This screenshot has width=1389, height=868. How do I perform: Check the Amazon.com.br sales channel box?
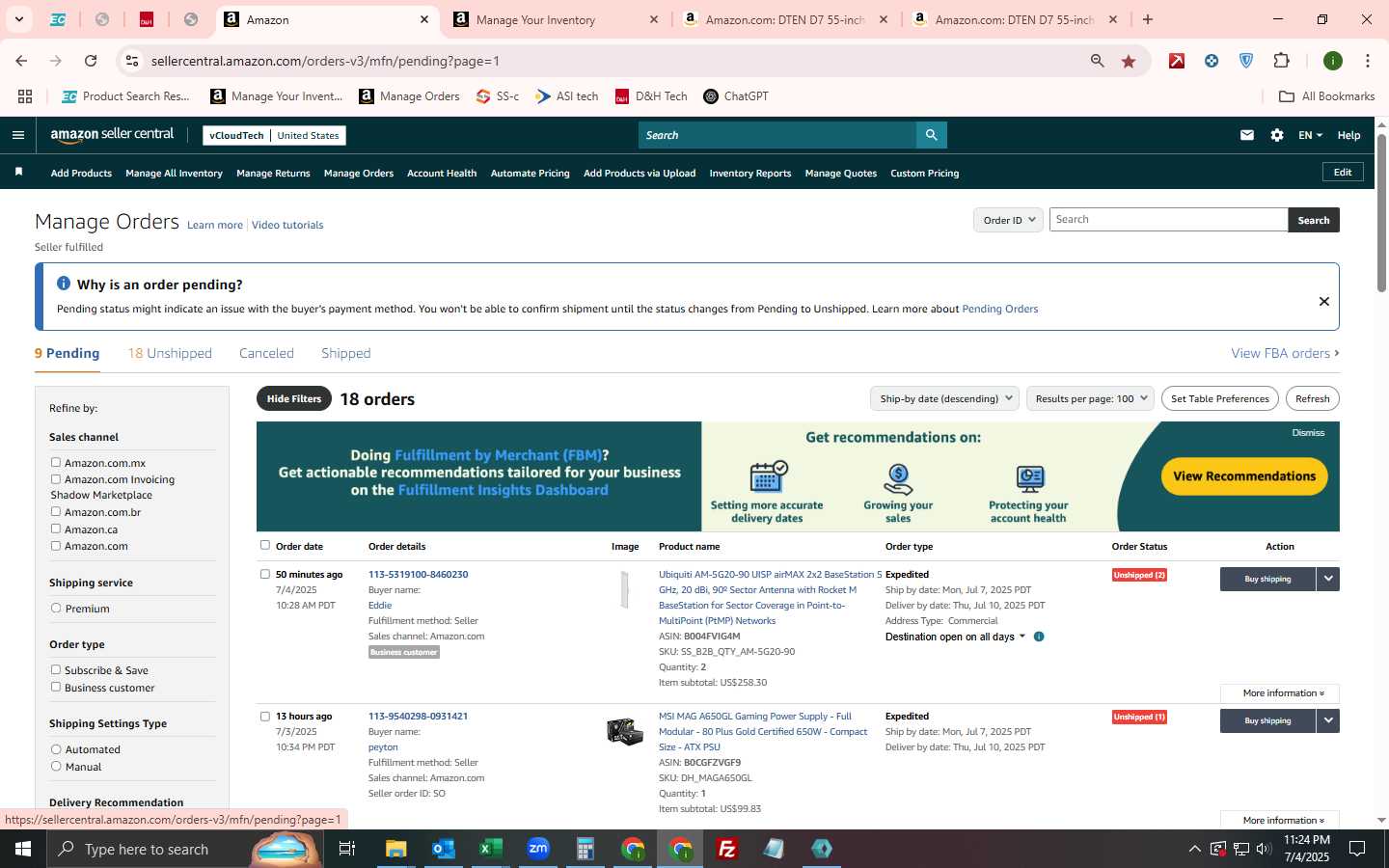(56, 512)
